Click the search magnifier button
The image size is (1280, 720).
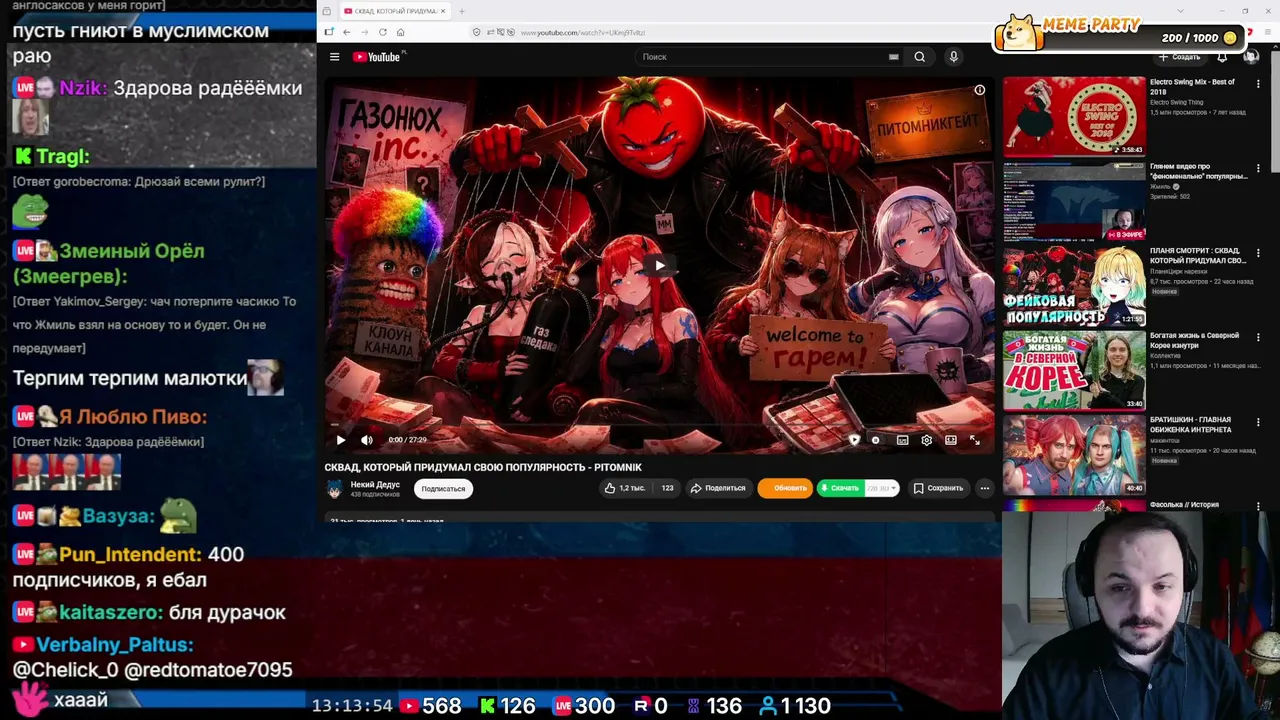click(919, 57)
